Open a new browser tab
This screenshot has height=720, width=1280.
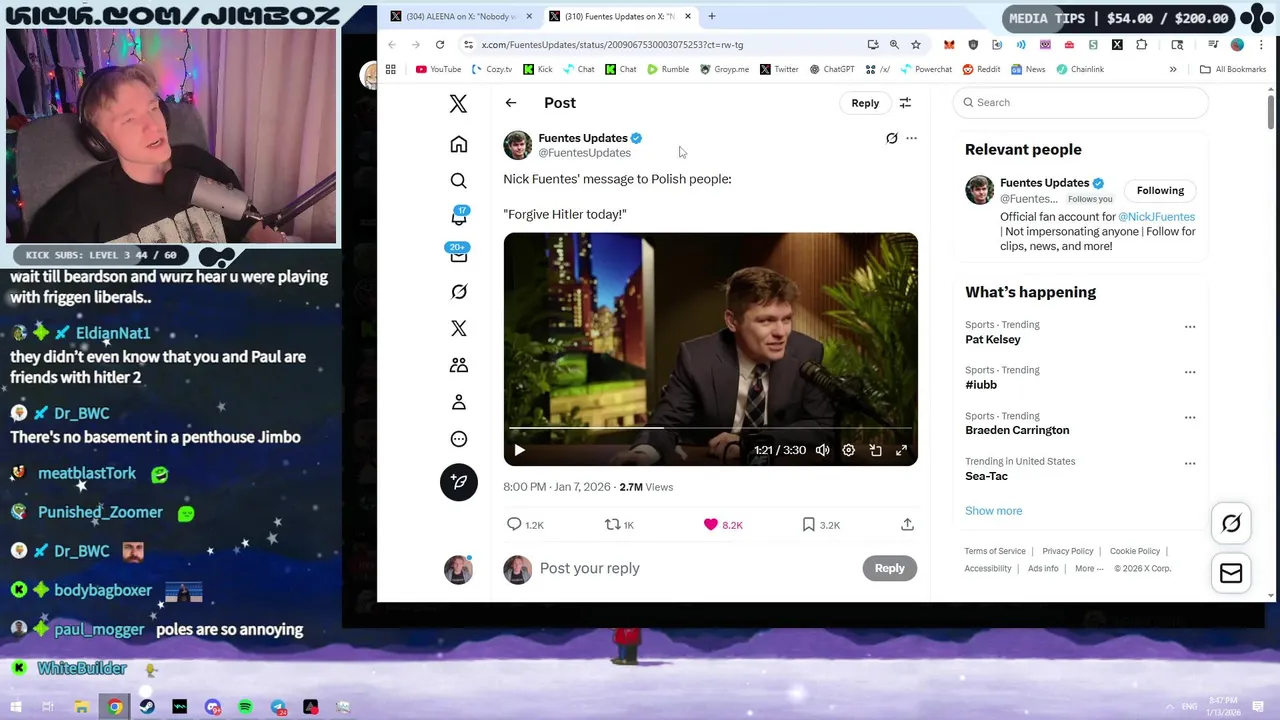[712, 17]
